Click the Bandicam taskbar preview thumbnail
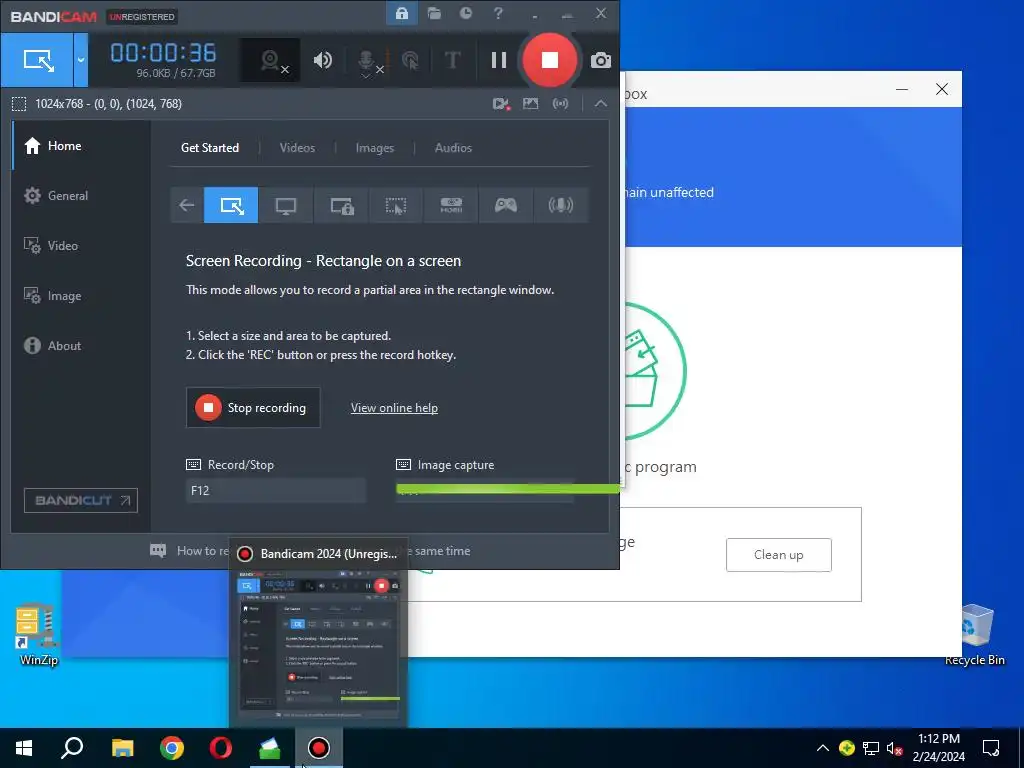This screenshot has height=768, width=1024. (319, 645)
